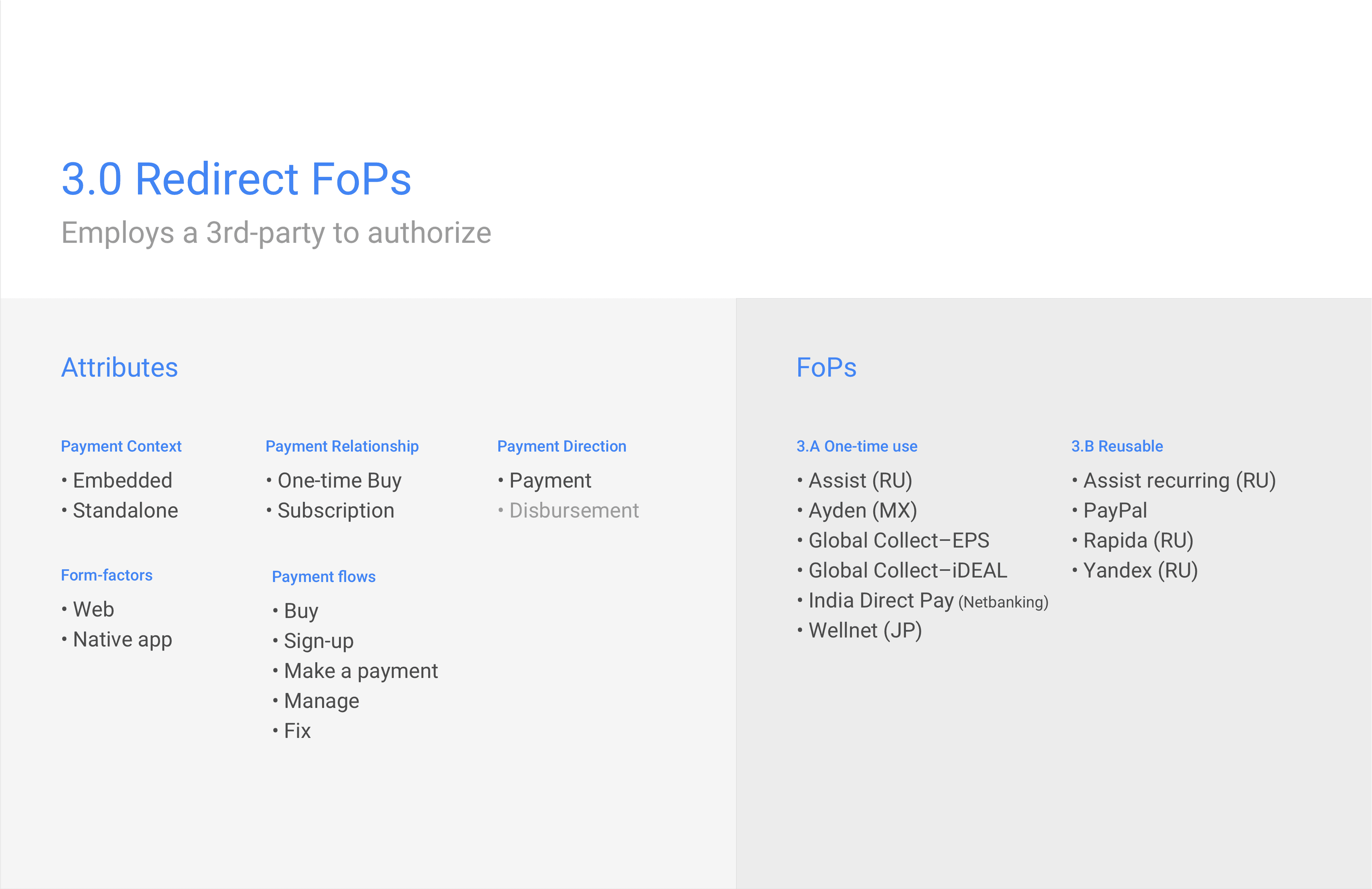Open the Payment flows heading
1372x889 pixels.
click(323, 577)
